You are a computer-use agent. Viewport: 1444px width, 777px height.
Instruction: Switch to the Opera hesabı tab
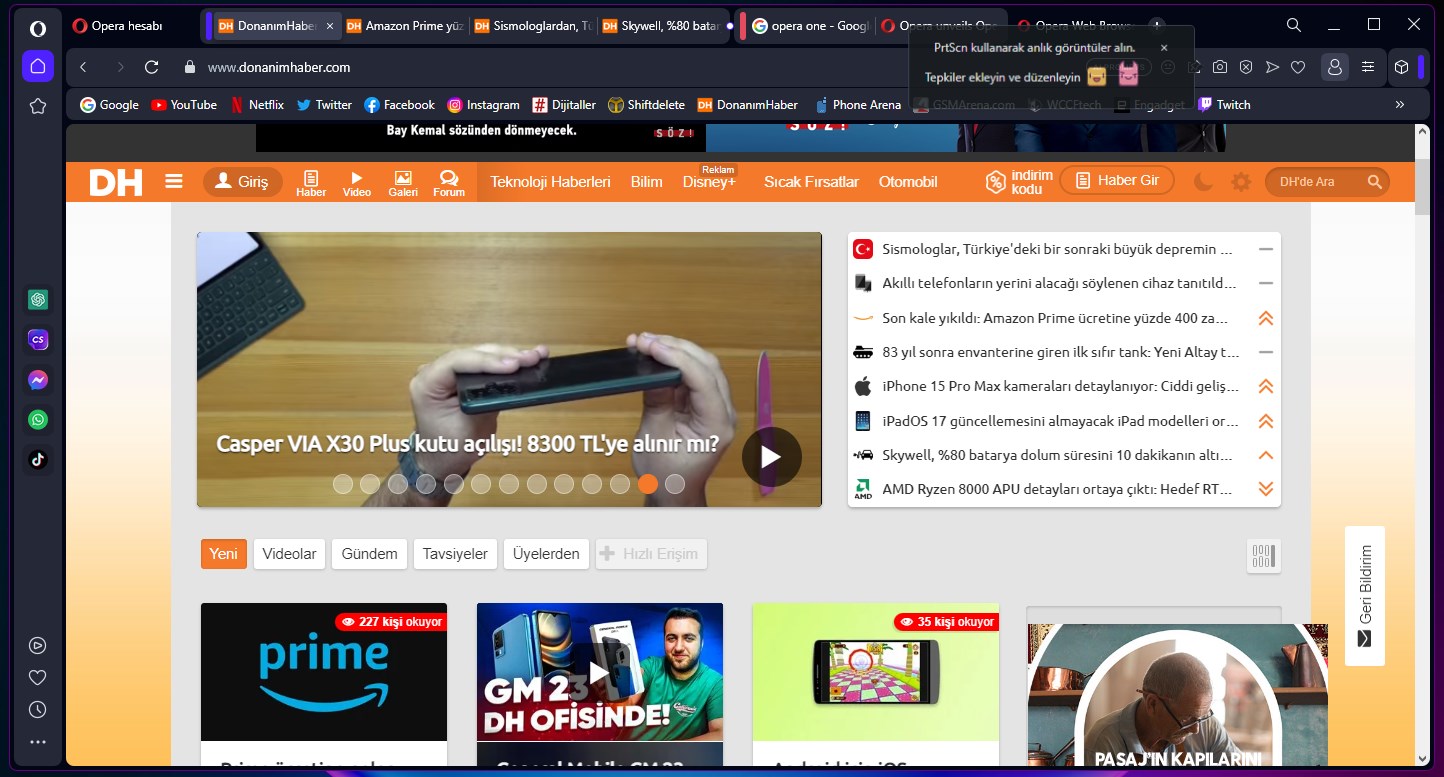point(132,26)
